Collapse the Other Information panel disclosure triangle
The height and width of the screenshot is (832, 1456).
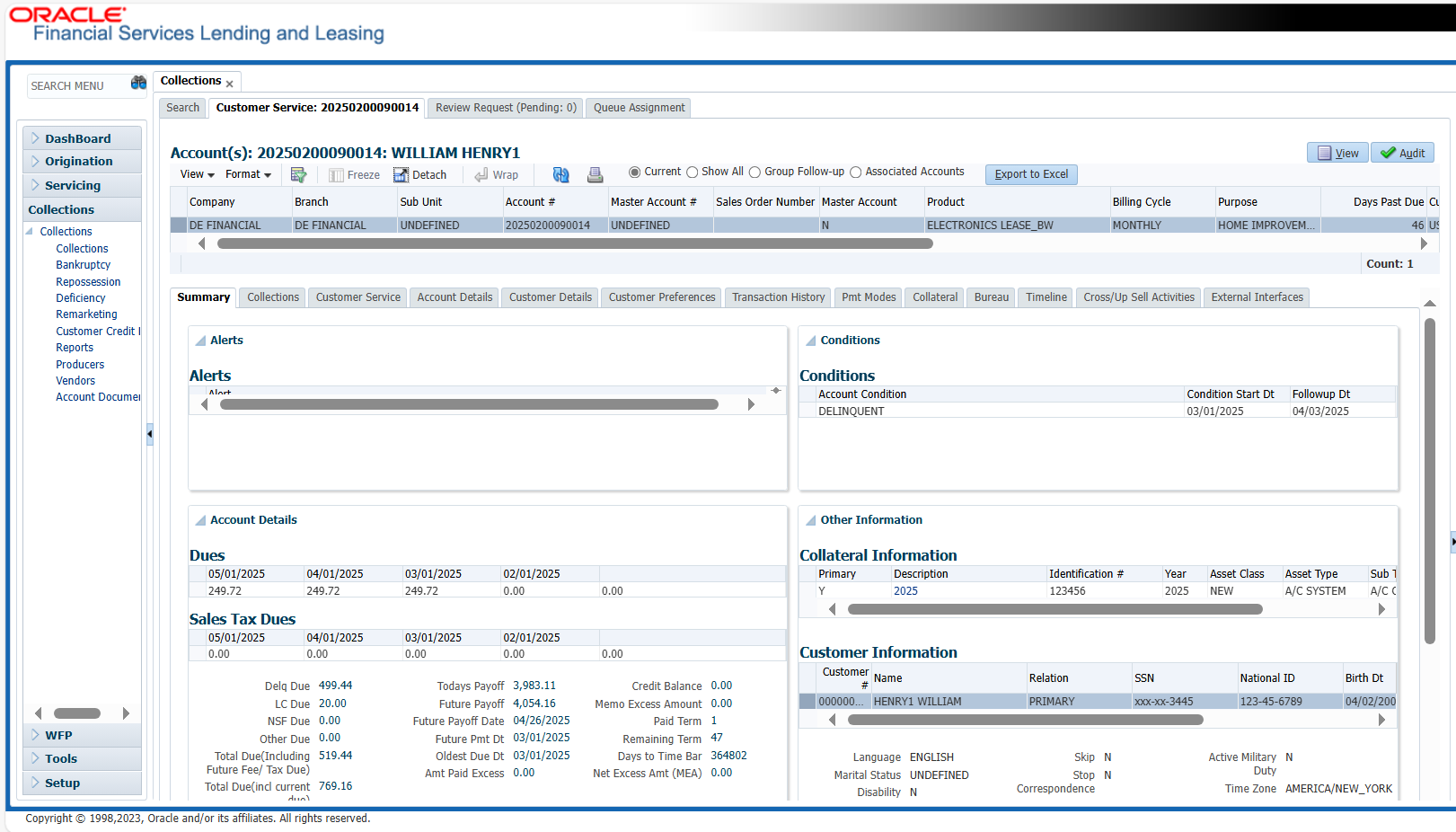click(810, 520)
